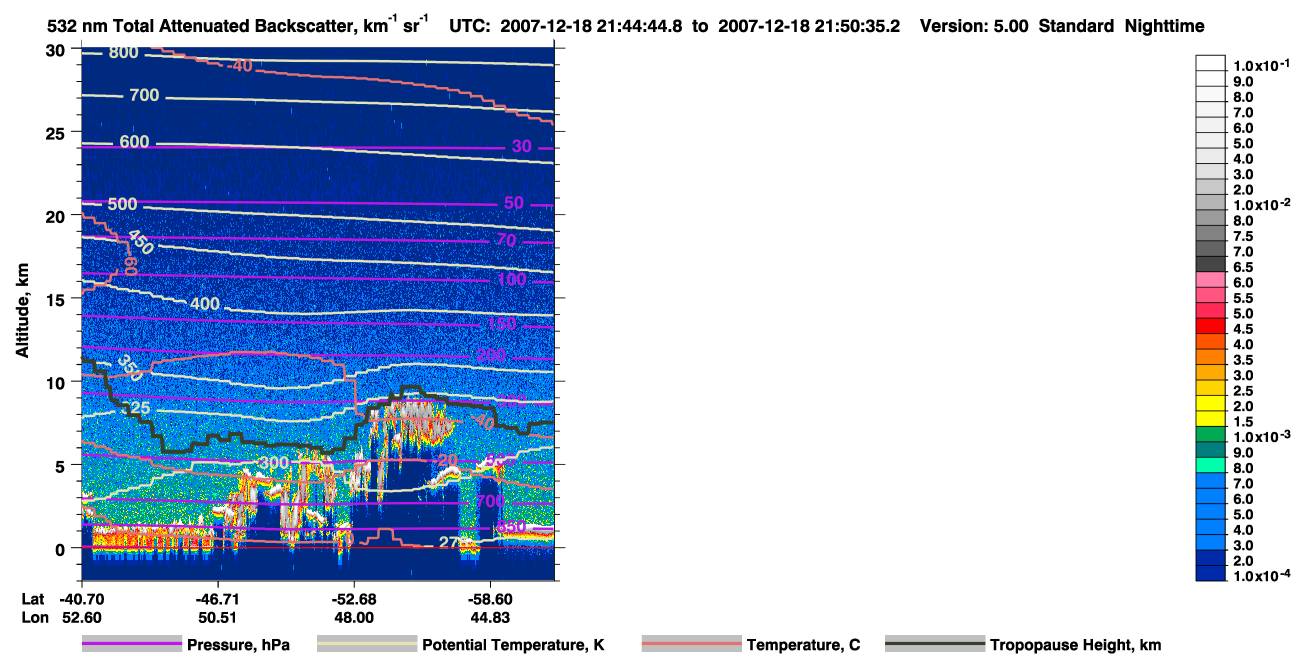Click the 1.0x10-1 color scale label
Viewport: 1300px width, 667px height.
click(1259, 65)
